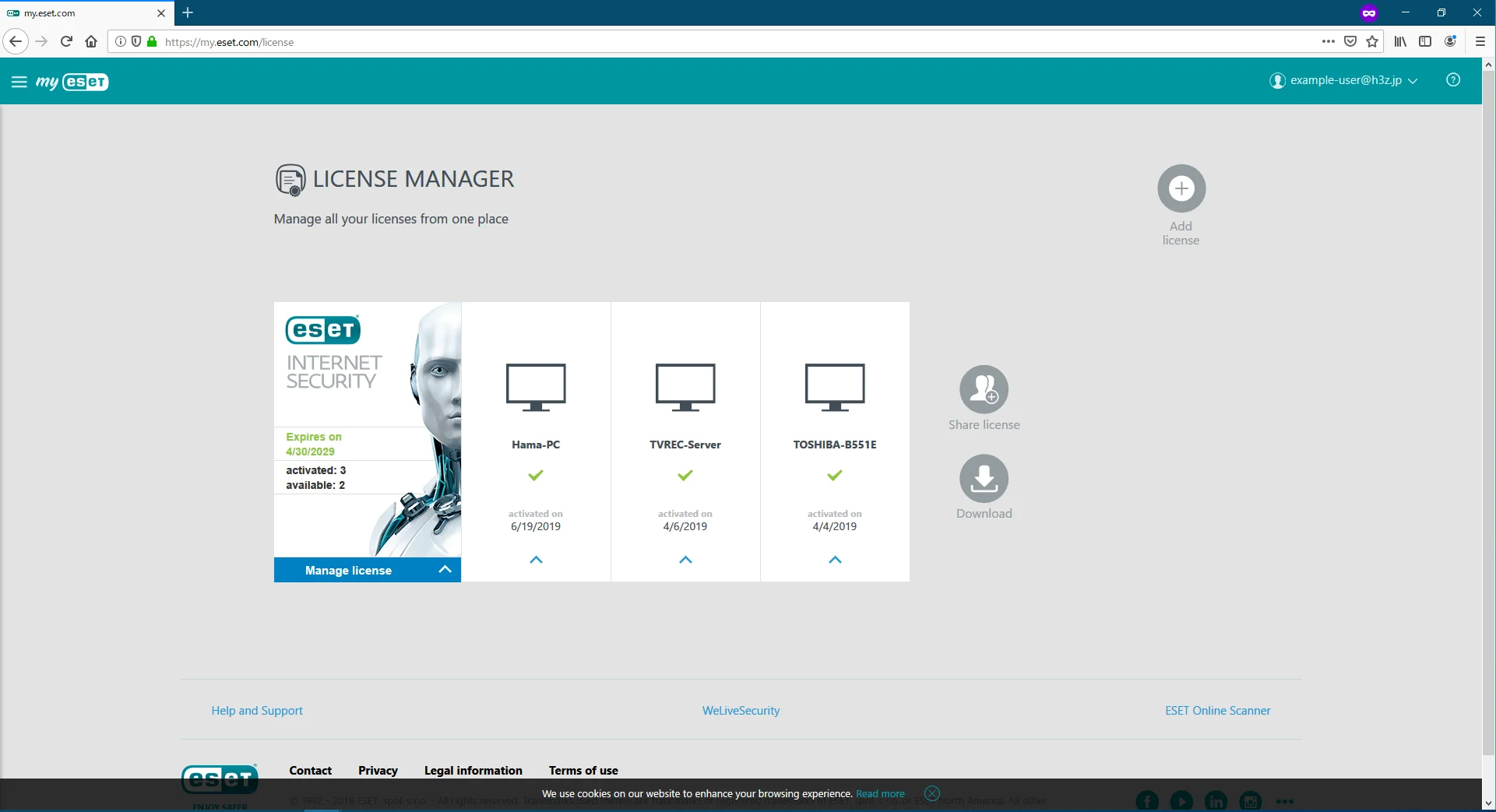
Task: Click the Share license icon
Action: coord(984,389)
